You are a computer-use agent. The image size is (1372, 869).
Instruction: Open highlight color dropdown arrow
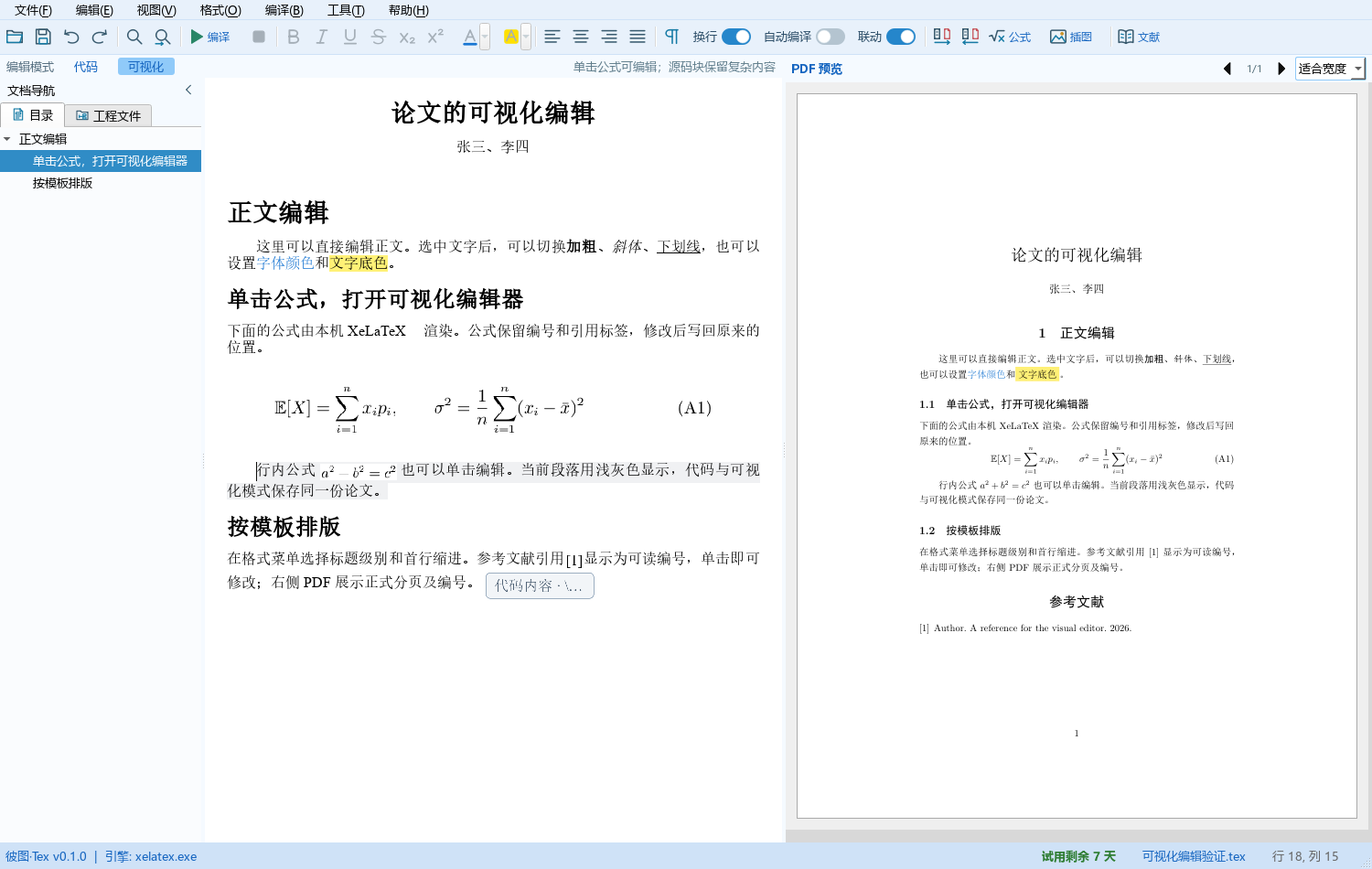[526, 37]
